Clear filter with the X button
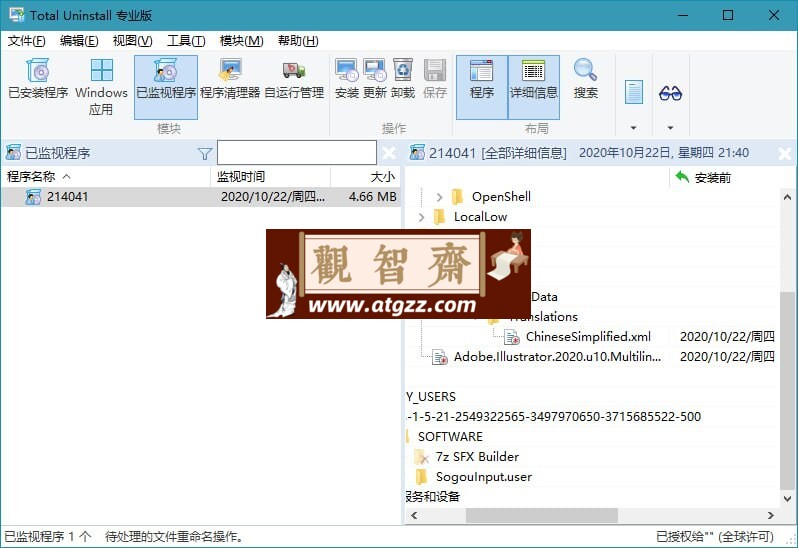The width and height of the screenshot is (798, 548). [x=389, y=153]
